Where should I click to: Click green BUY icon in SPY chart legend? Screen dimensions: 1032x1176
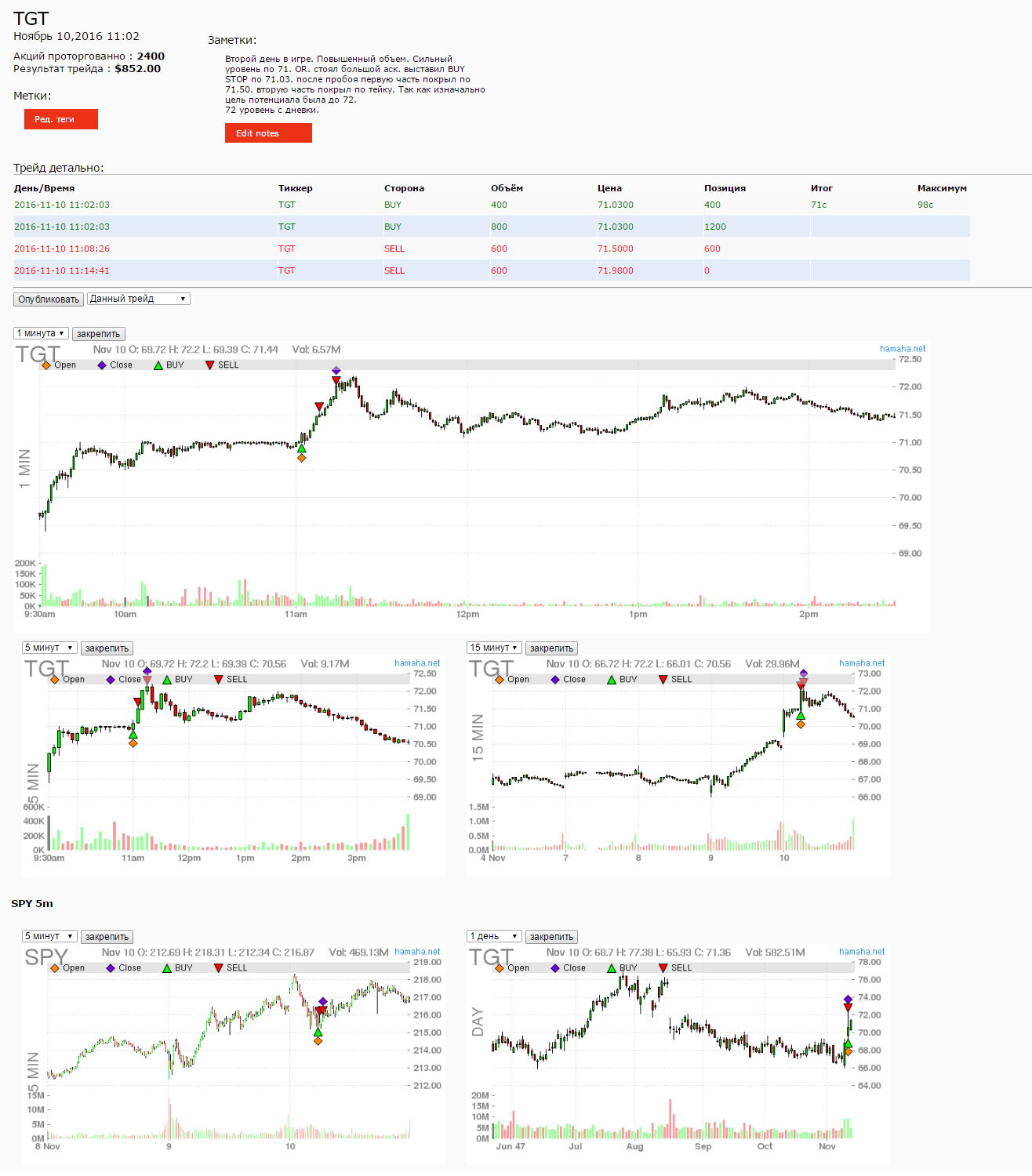tap(167, 968)
